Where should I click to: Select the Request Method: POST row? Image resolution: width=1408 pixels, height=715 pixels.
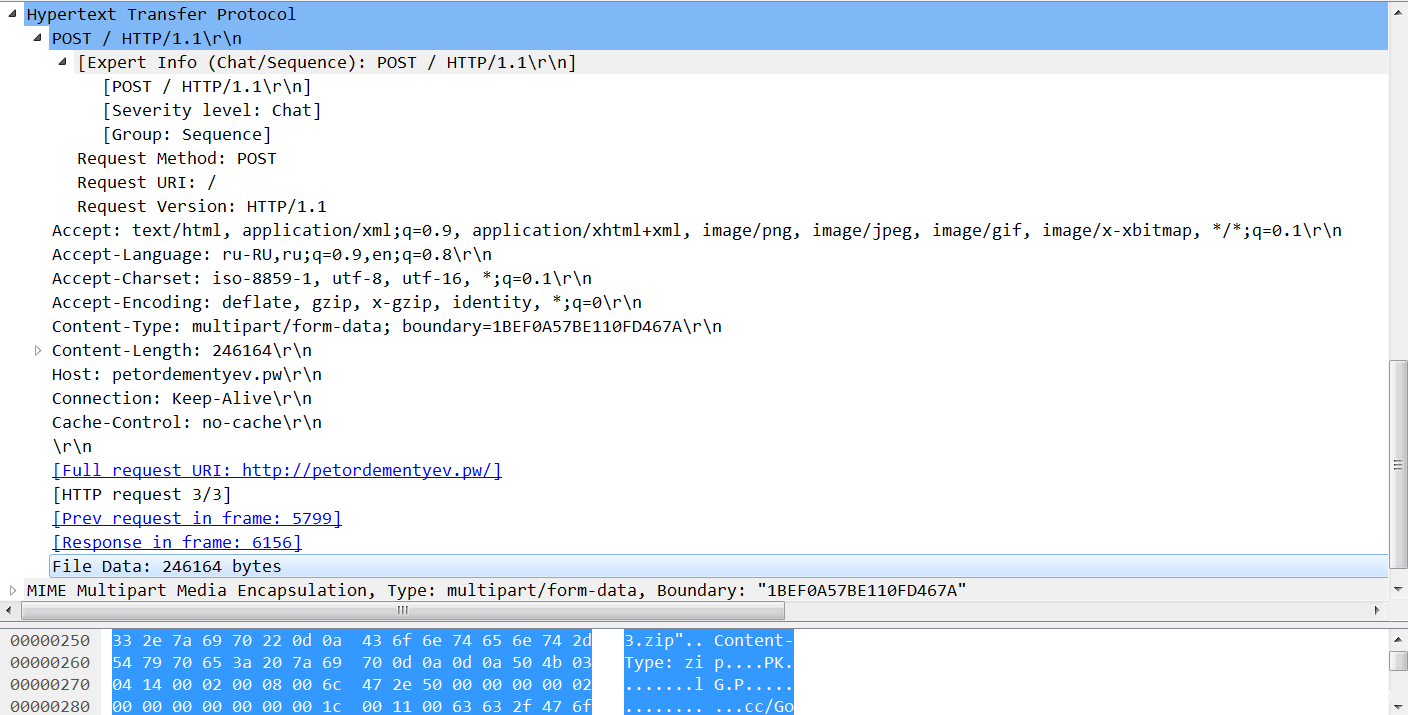[x=176, y=158]
